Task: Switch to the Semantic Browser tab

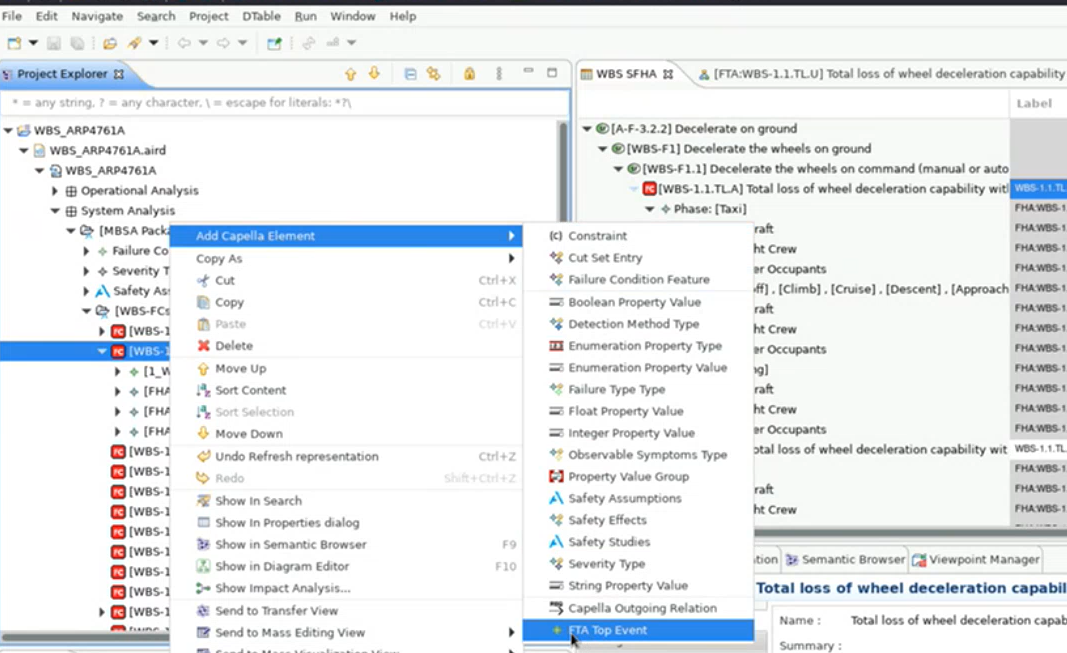Action: click(x=845, y=559)
